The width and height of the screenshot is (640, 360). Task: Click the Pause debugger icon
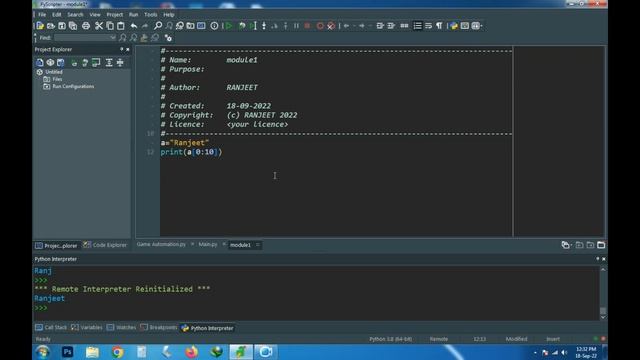point(296,26)
